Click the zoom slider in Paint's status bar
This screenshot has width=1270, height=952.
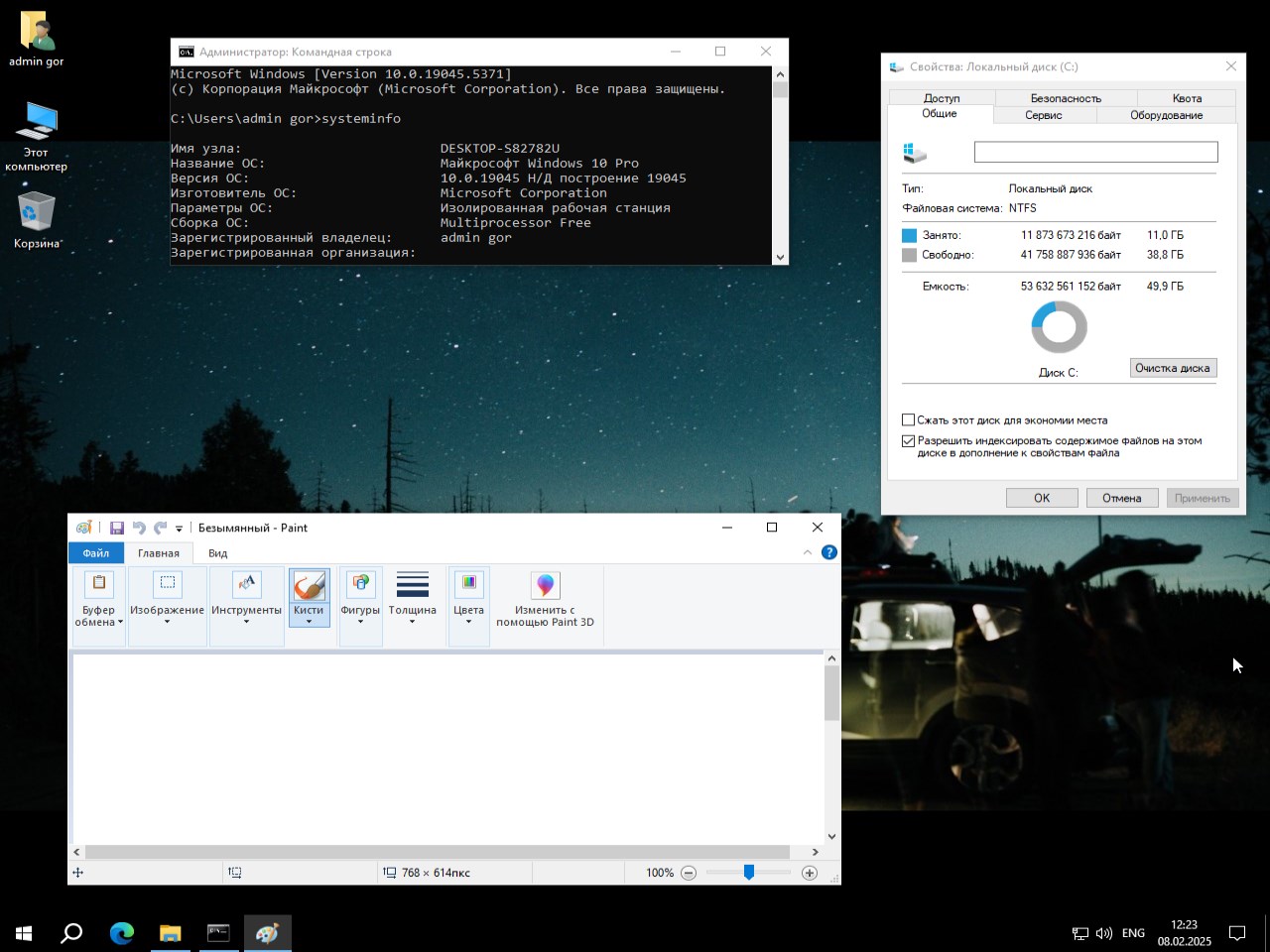click(x=749, y=873)
